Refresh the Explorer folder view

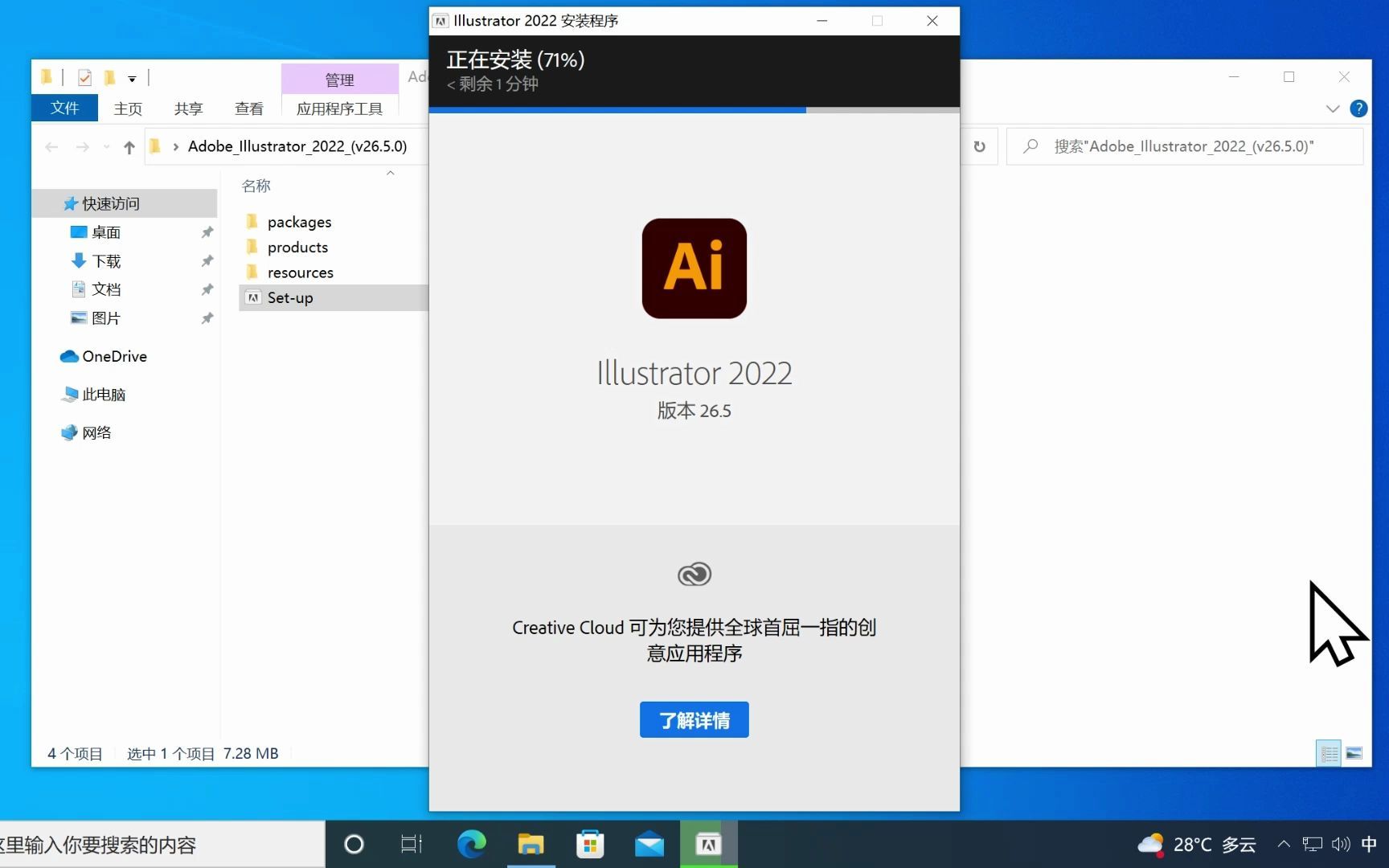pyautogui.click(x=979, y=146)
